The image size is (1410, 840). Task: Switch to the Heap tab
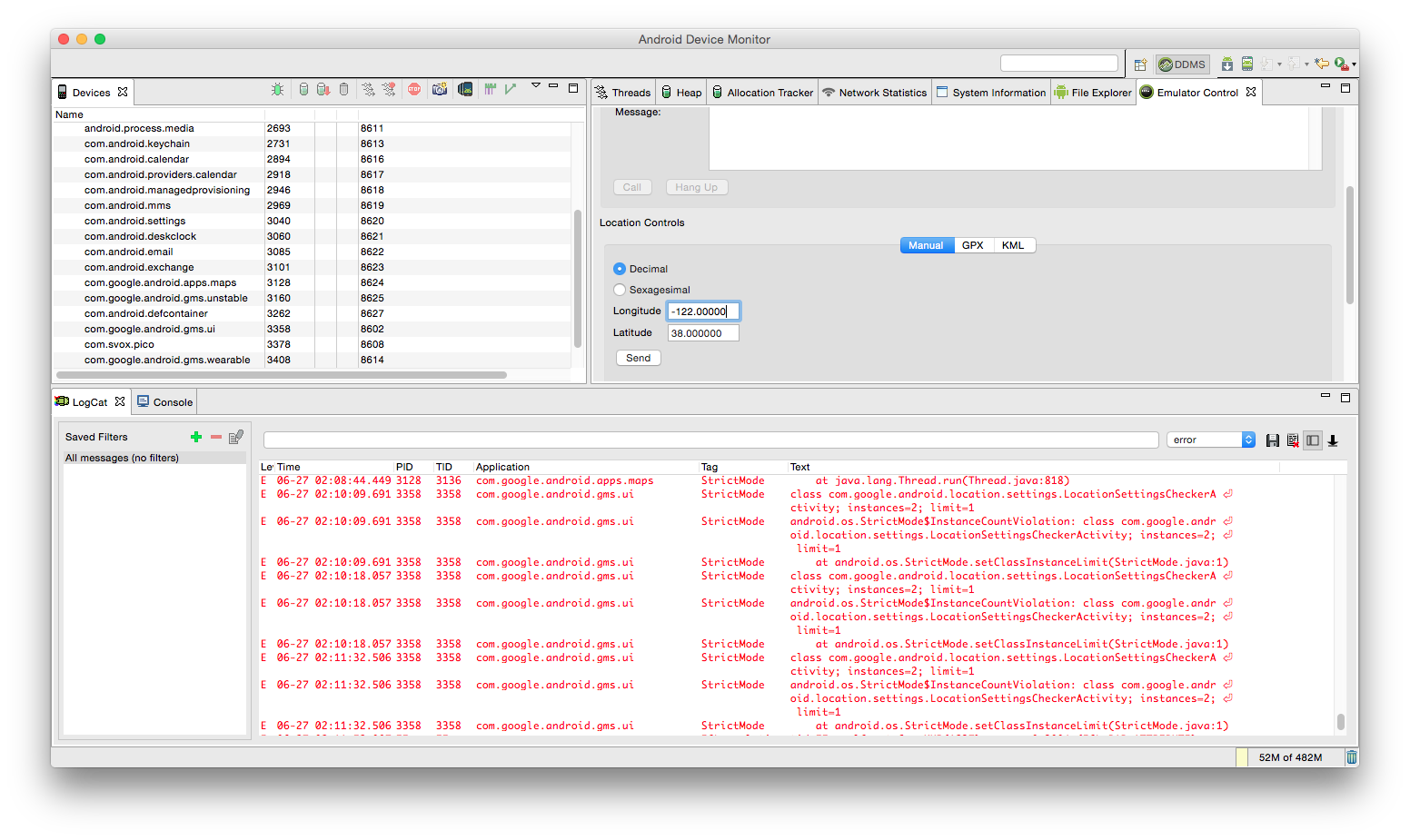click(x=681, y=93)
